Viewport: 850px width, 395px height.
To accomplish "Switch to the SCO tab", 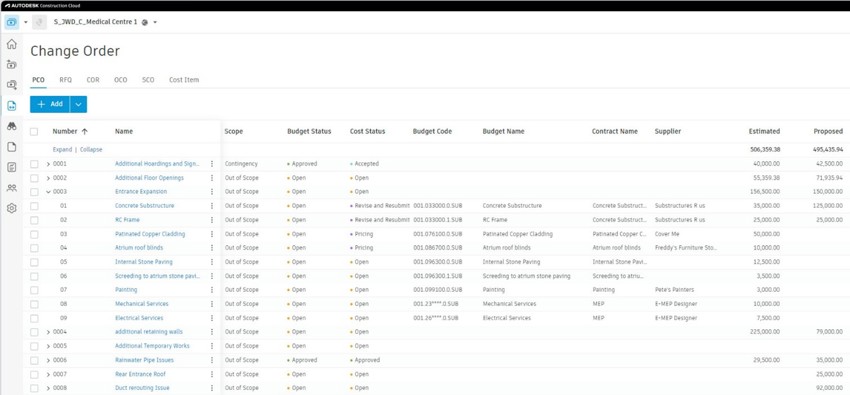I will [x=148, y=80].
